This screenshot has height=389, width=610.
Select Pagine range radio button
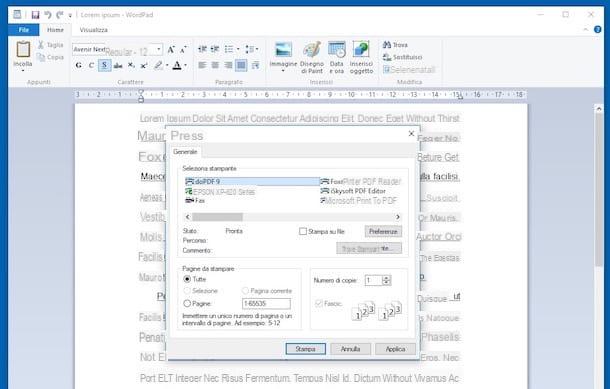[187, 303]
